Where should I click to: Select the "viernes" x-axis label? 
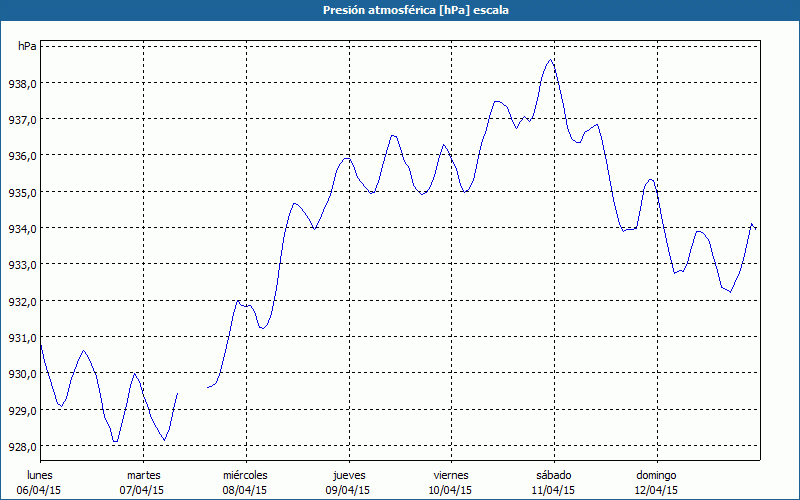[451, 475]
